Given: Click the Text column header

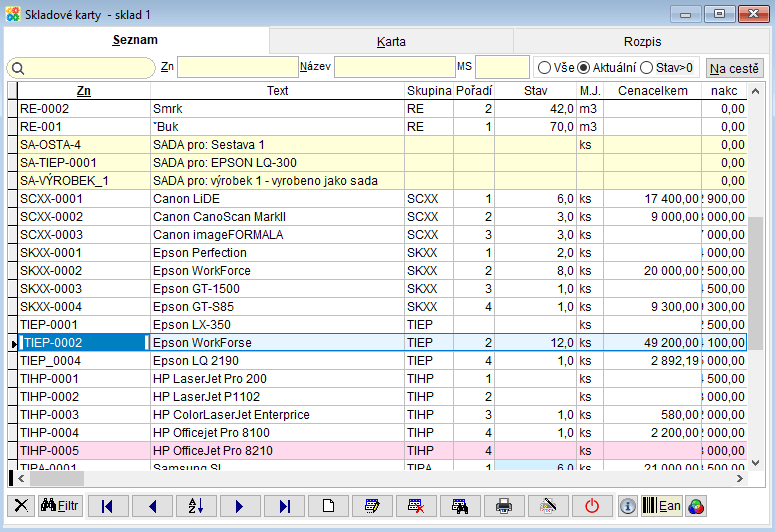Looking at the screenshot, I should pos(277,90).
